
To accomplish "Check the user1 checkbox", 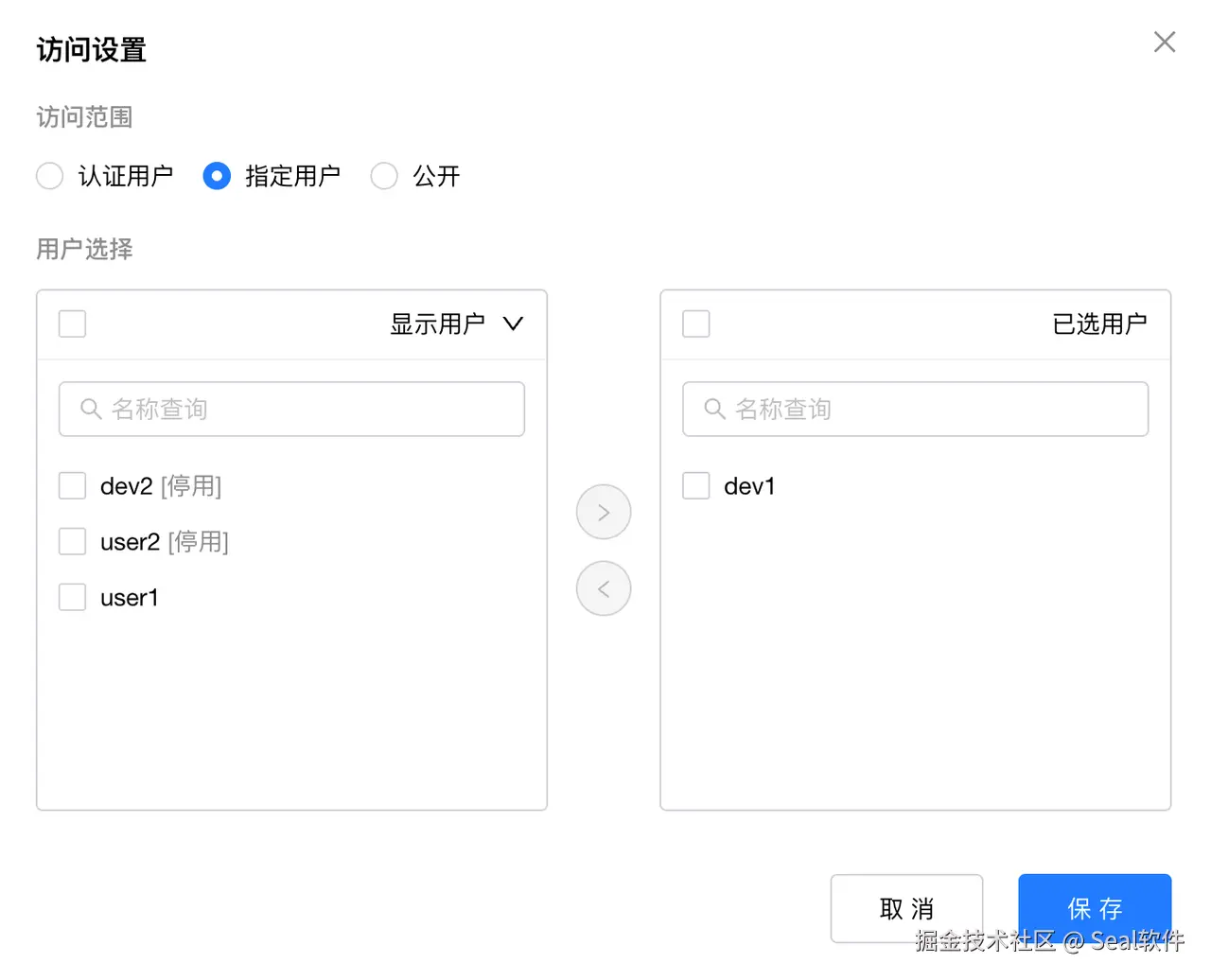I will (x=73, y=597).
